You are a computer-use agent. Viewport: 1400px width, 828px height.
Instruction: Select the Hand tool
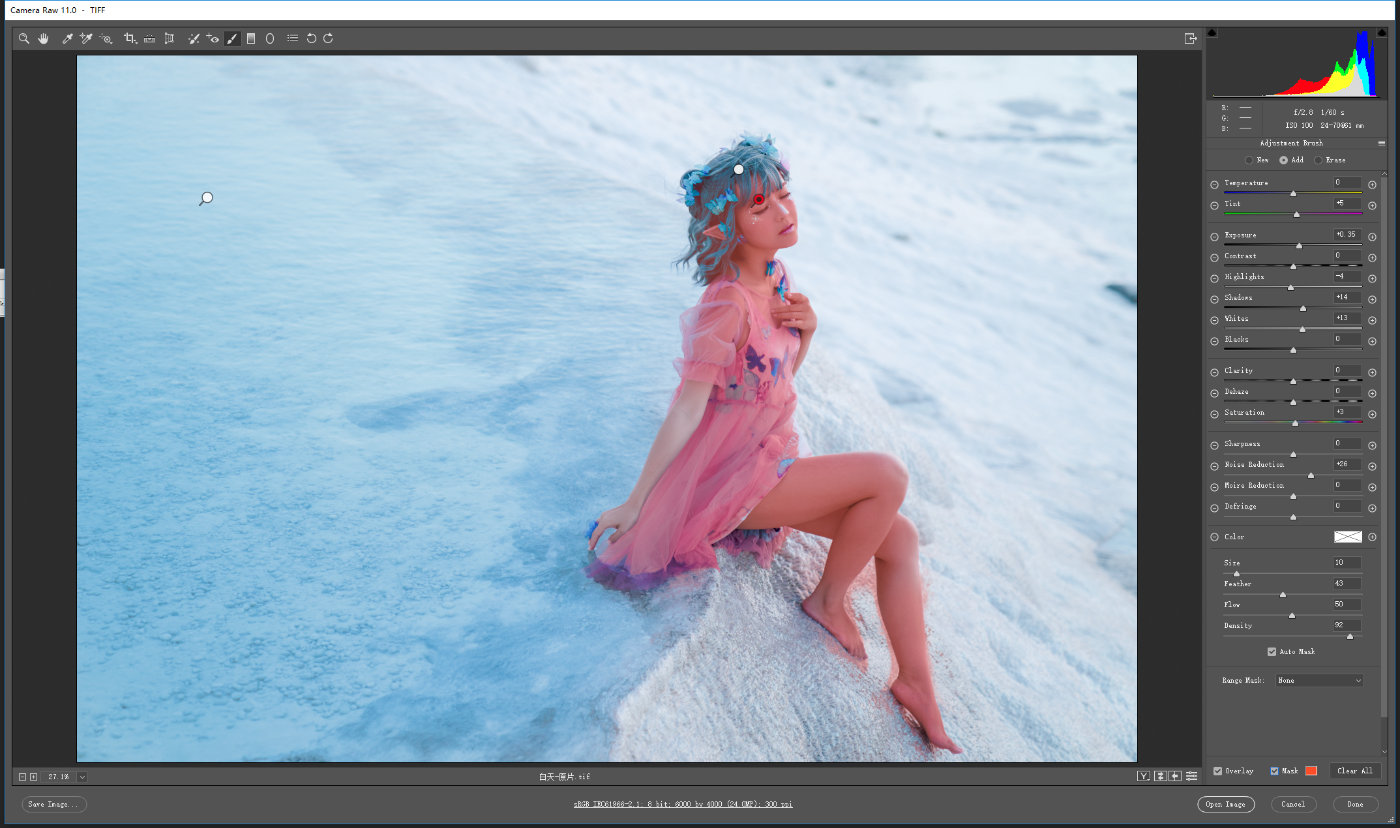pos(44,39)
